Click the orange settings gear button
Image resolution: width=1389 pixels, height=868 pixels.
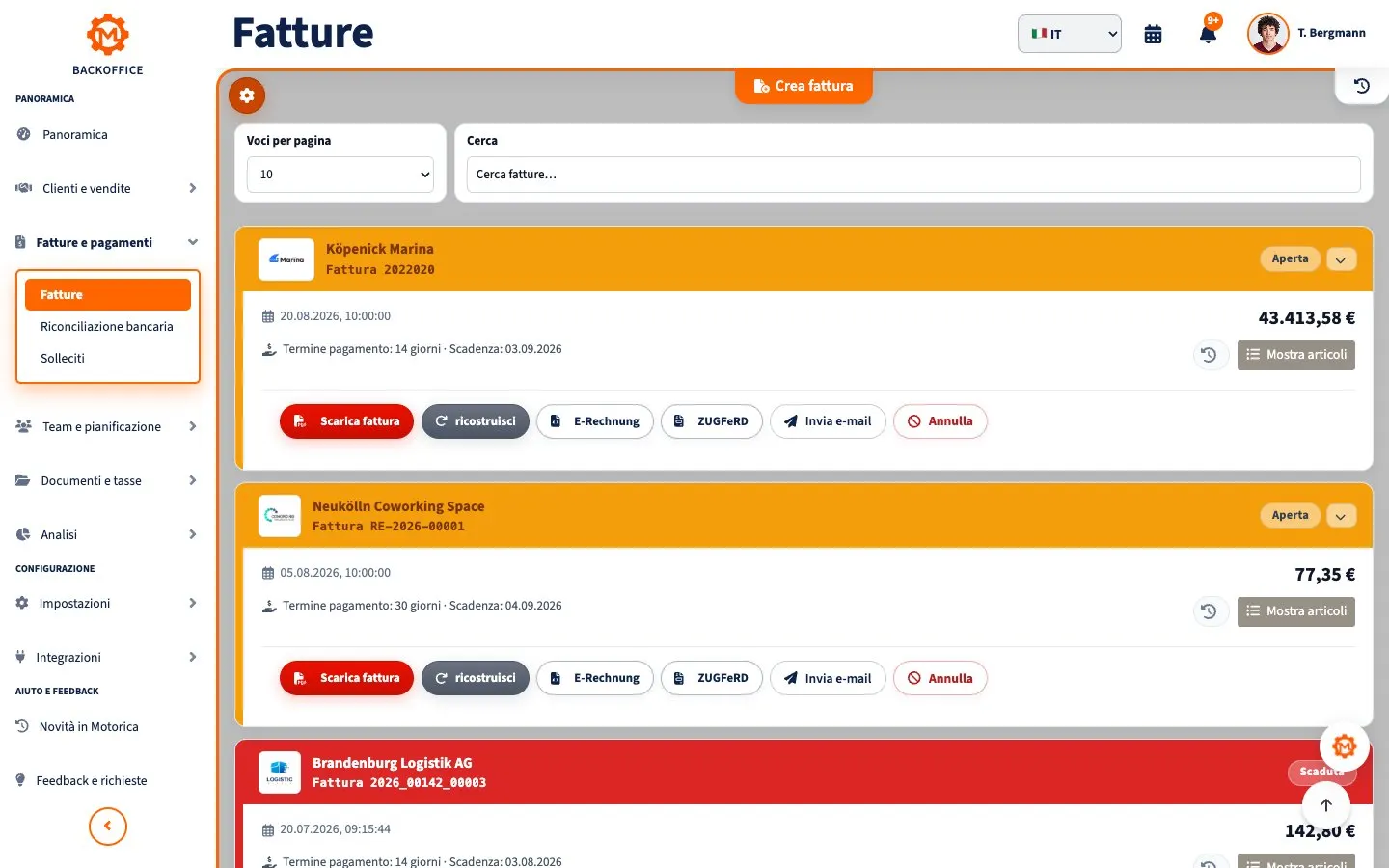tap(247, 95)
